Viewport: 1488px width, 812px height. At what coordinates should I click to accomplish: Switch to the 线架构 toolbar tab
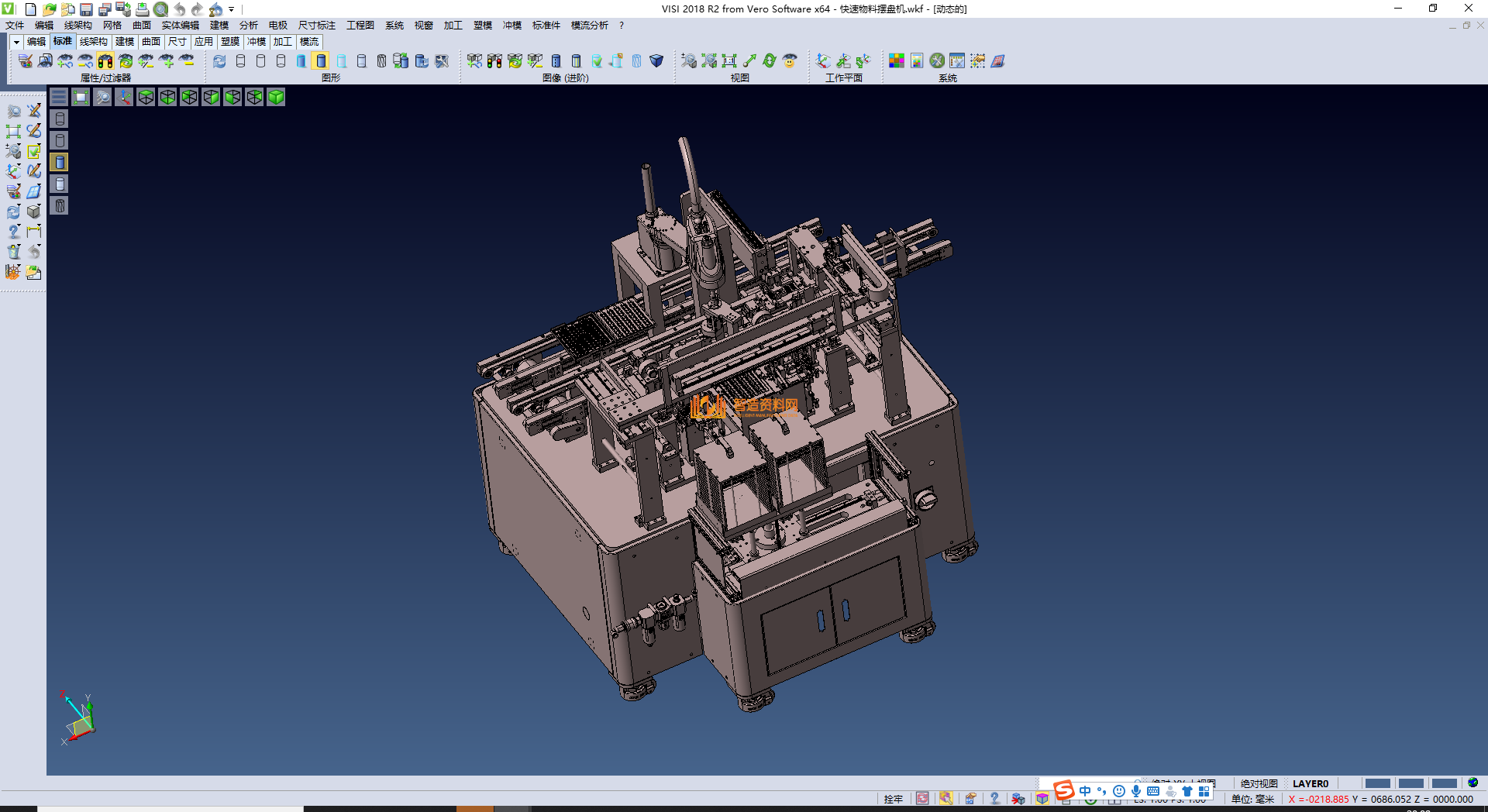pyautogui.click(x=93, y=42)
